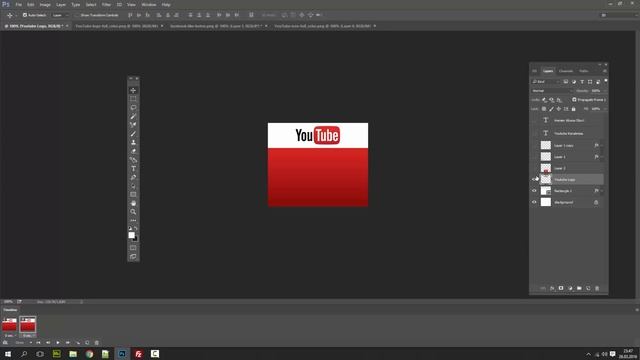Show the Layer 2 layer
The height and width of the screenshot is (360, 640).
click(534, 168)
